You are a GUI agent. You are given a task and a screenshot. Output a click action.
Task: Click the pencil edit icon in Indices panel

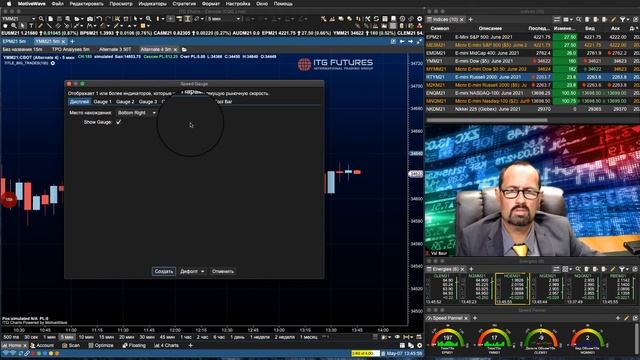pos(613,19)
